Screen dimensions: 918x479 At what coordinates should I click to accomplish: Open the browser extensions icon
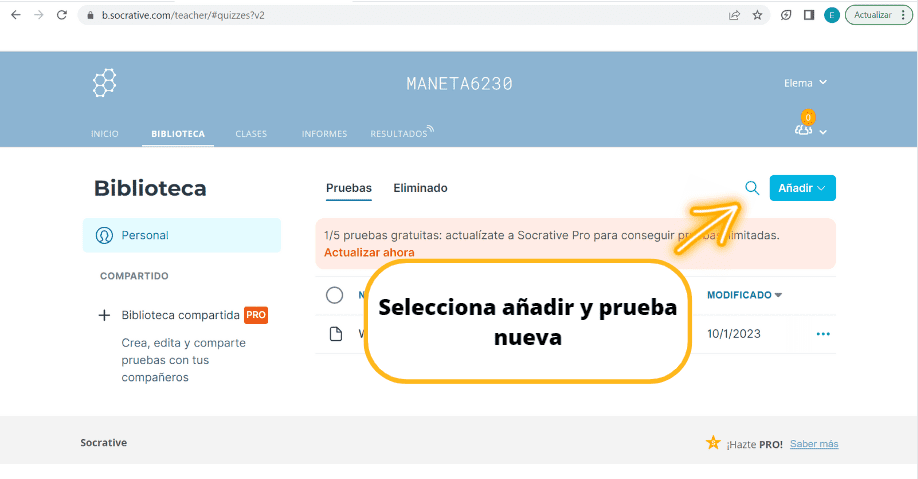(x=786, y=15)
